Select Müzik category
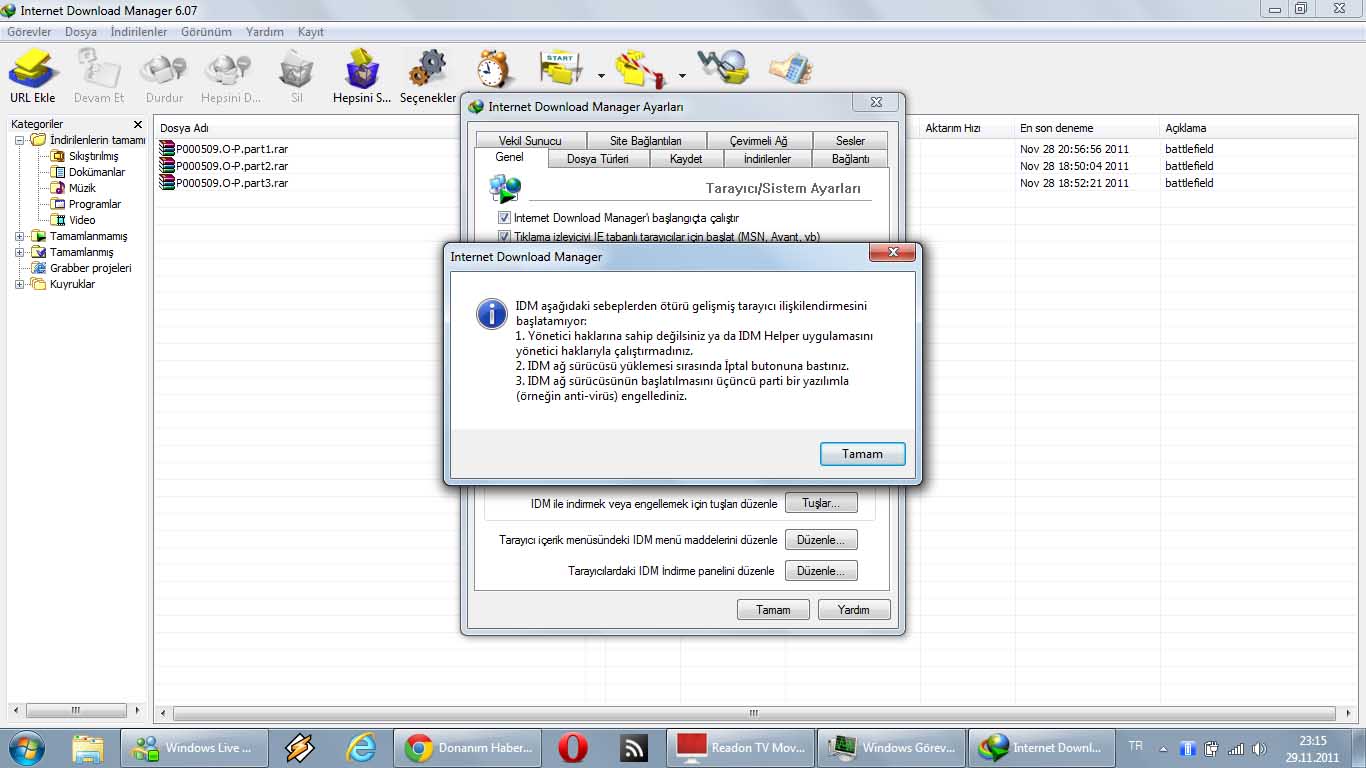Viewport: 1366px width, 768px height. (x=82, y=188)
